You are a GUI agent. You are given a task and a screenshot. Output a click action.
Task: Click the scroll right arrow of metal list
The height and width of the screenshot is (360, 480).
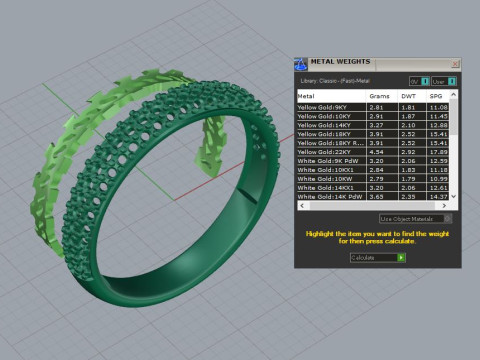[x=444, y=206]
